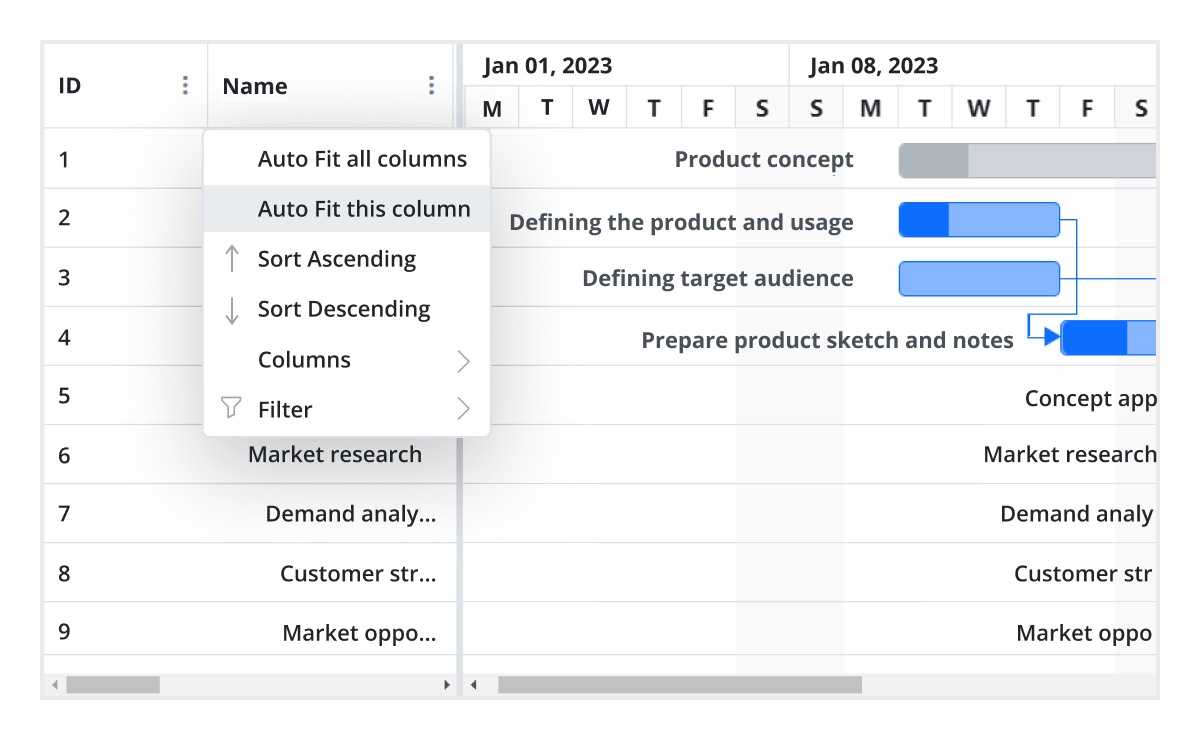Click the left arrow on the grid scrollbar

point(56,685)
